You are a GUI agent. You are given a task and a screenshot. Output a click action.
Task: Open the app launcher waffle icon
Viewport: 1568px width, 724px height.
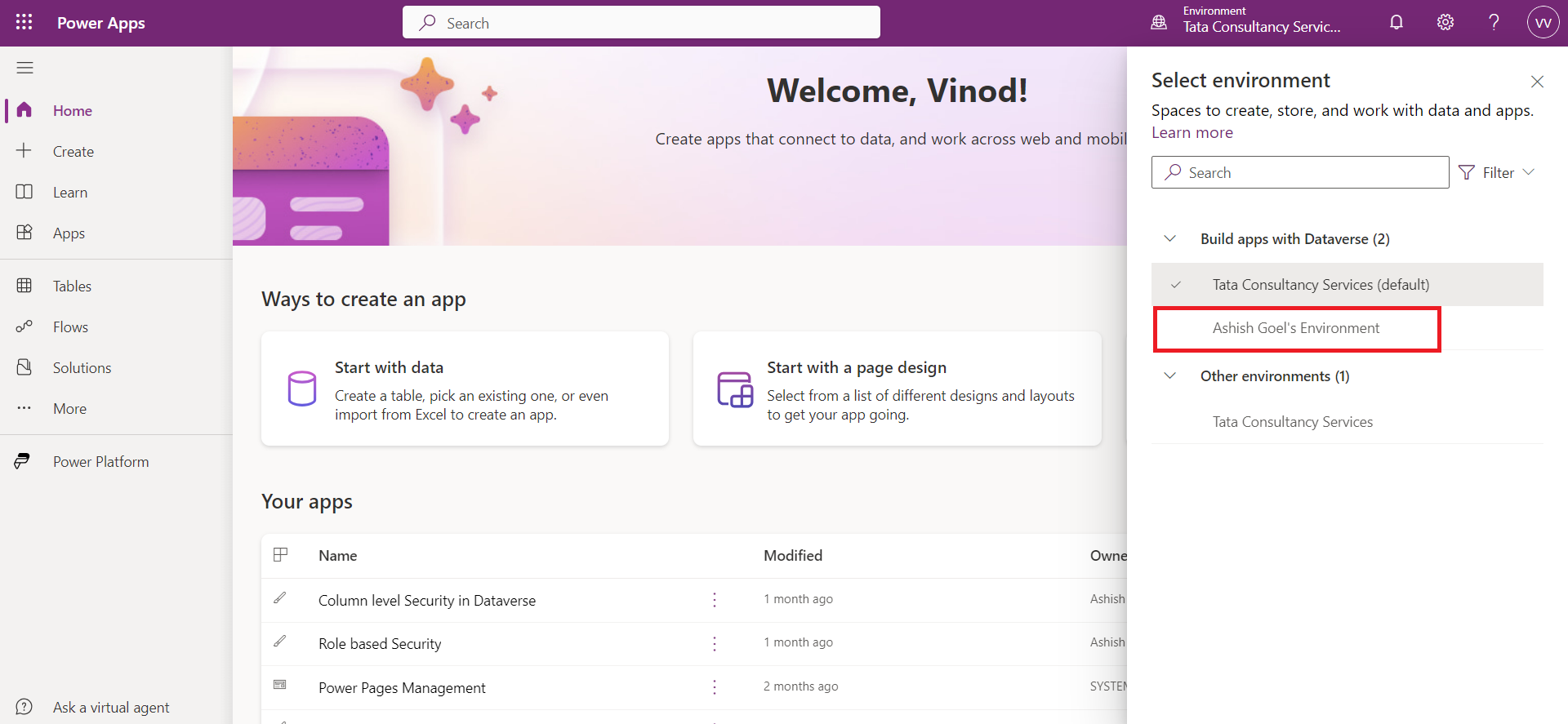[x=24, y=22]
